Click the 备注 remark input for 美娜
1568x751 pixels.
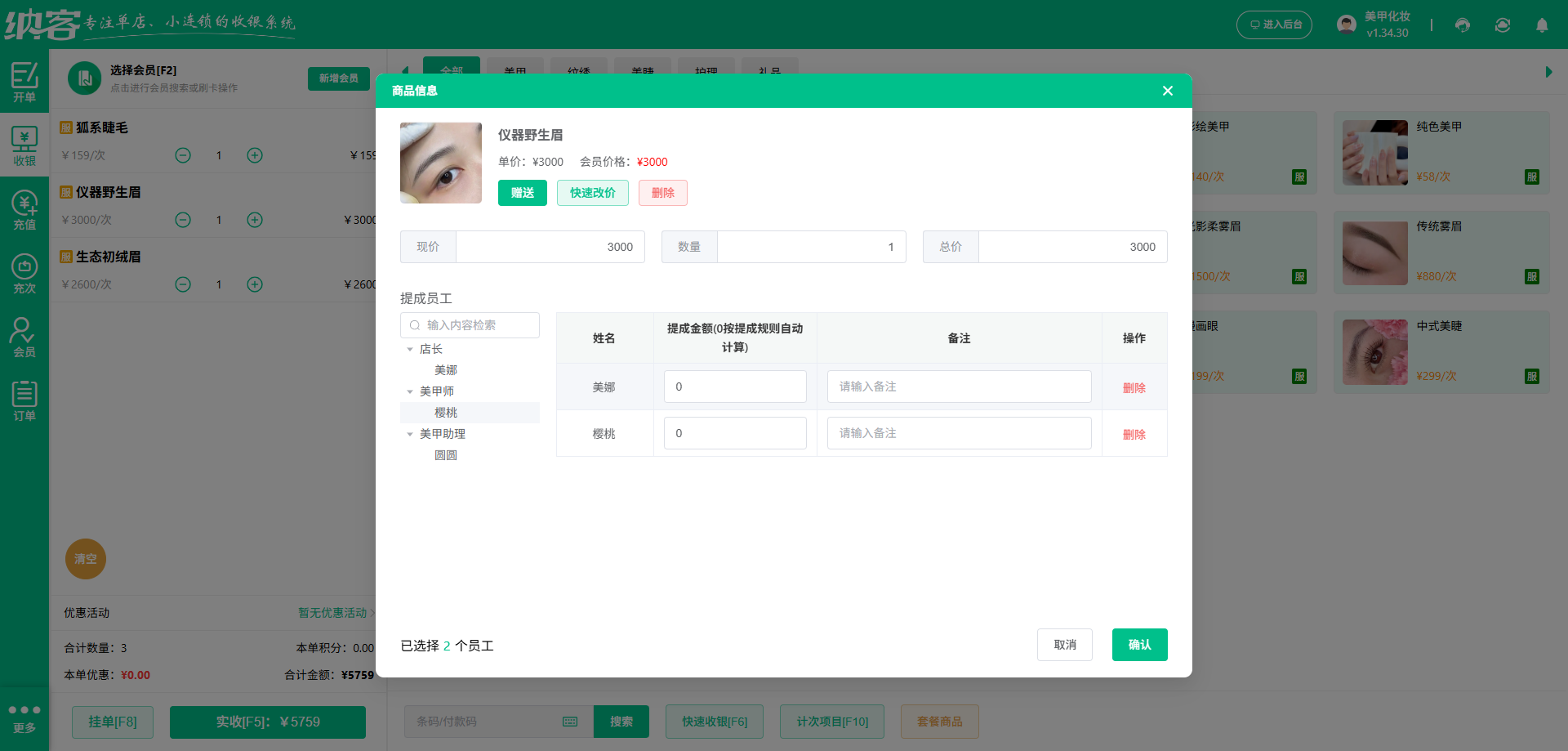pyautogui.click(x=958, y=386)
